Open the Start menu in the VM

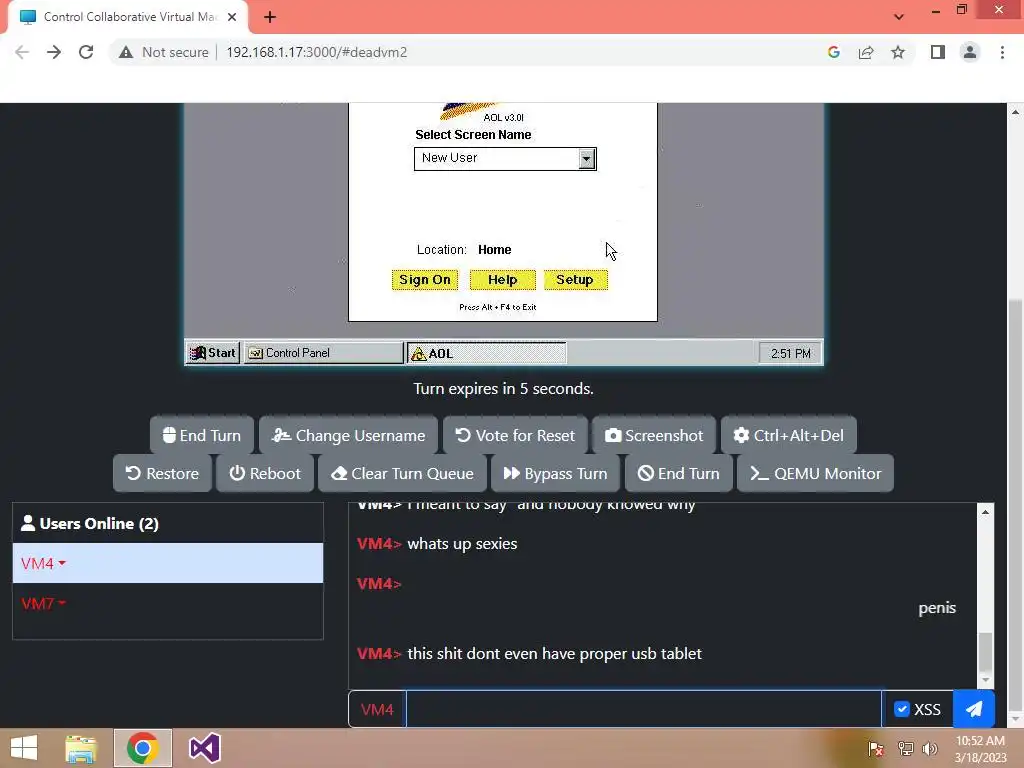[x=212, y=353]
